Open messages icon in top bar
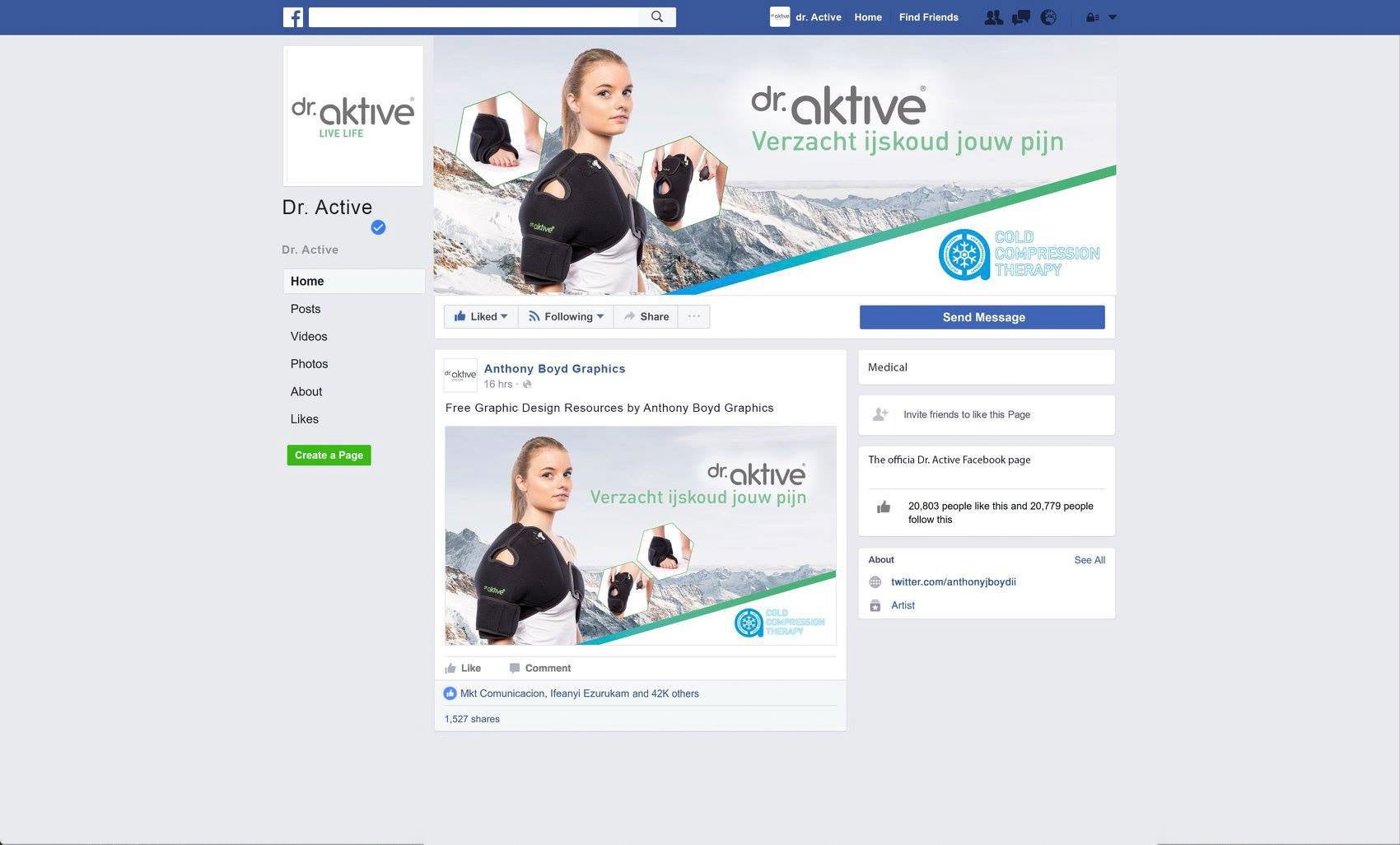This screenshot has height=845, width=1400. pos(1020,17)
